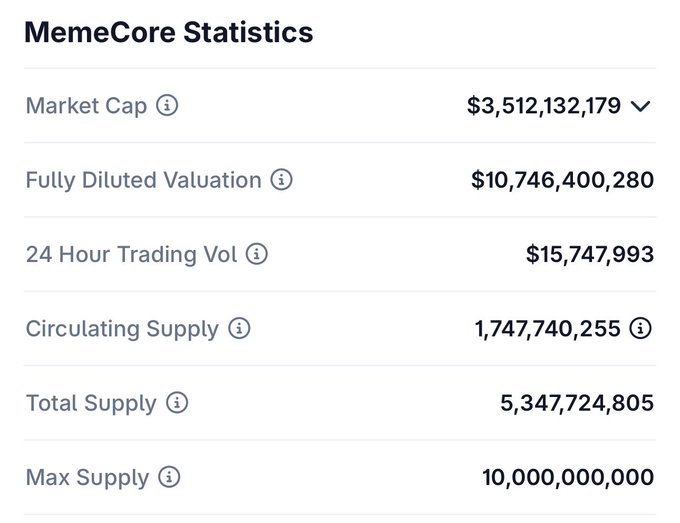Click the 24 Hour Trading Vol label
The height and width of the screenshot is (523, 680).
(x=131, y=254)
